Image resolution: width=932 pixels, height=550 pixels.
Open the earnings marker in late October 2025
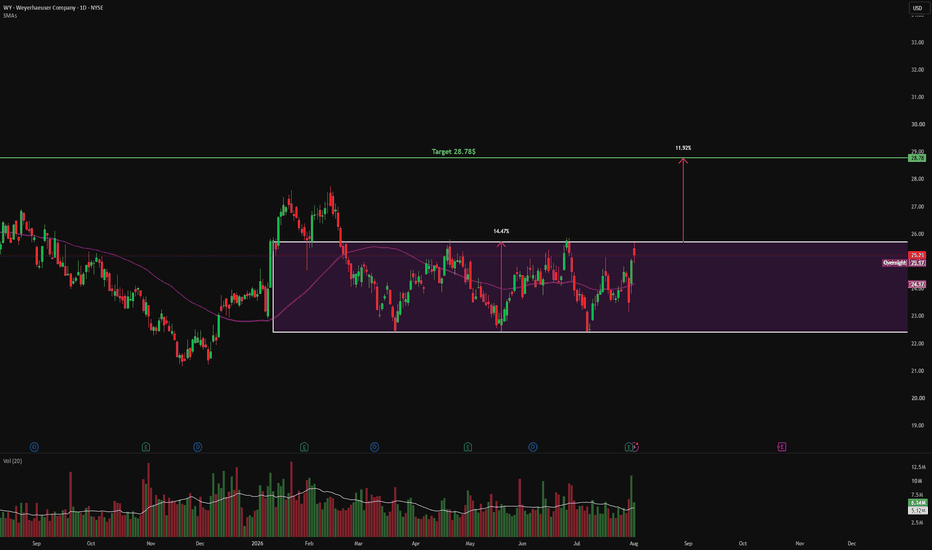tap(146, 447)
